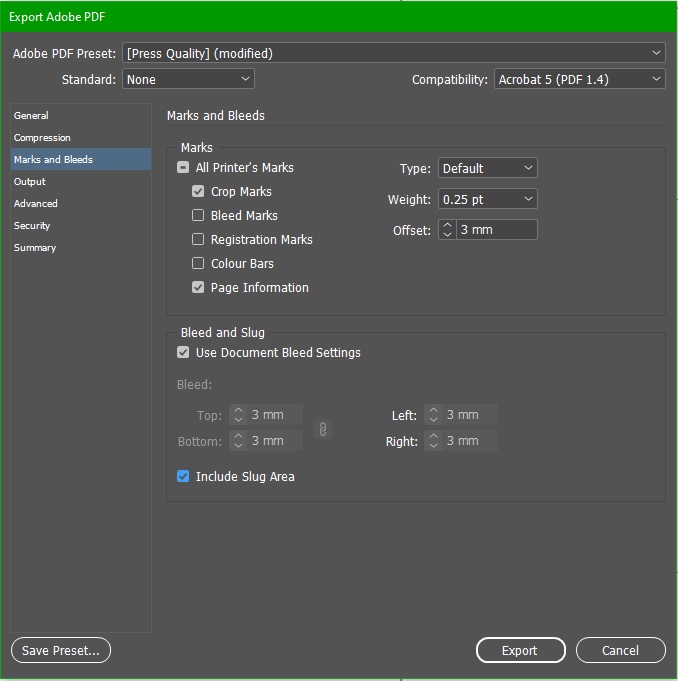Click the Right bleed value field
The width and height of the screenshot is (678, 681).
(x=470, y=440)
